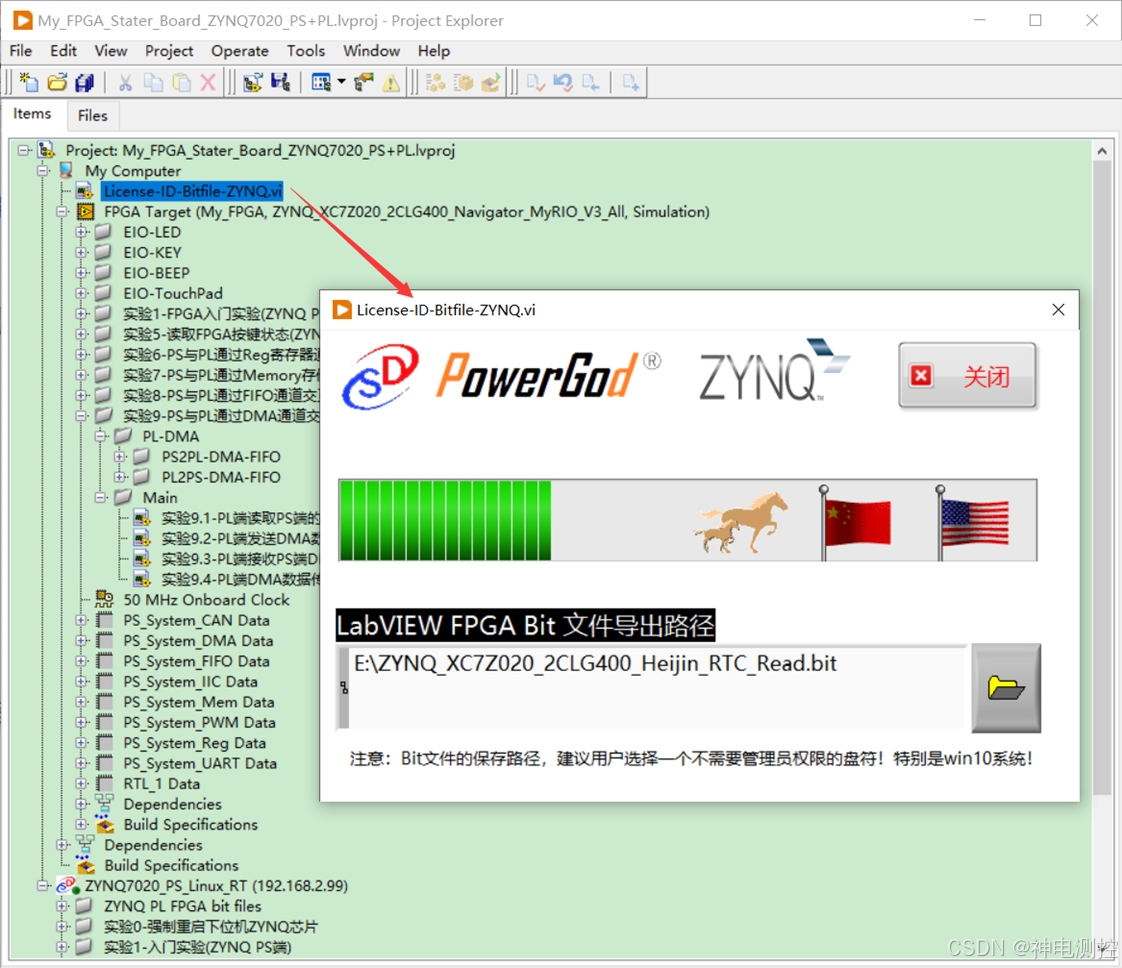This screenshot has height=968, width=1122.
Task: Close the License-ID-Bitfile-ZYNQ.vi dialog with X
Action: click(x=1058, y=310)
